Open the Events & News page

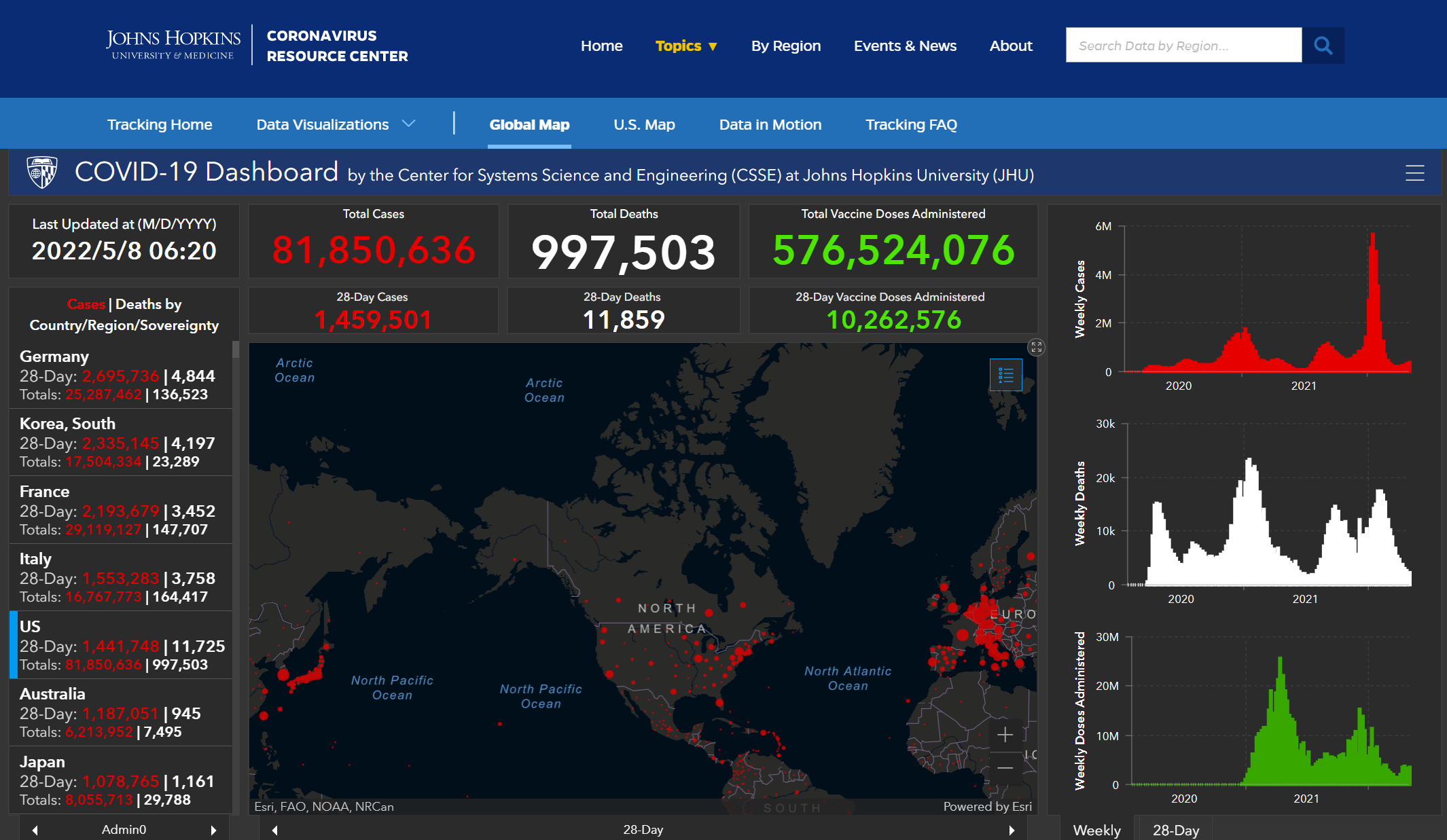[x=904, y=46]
